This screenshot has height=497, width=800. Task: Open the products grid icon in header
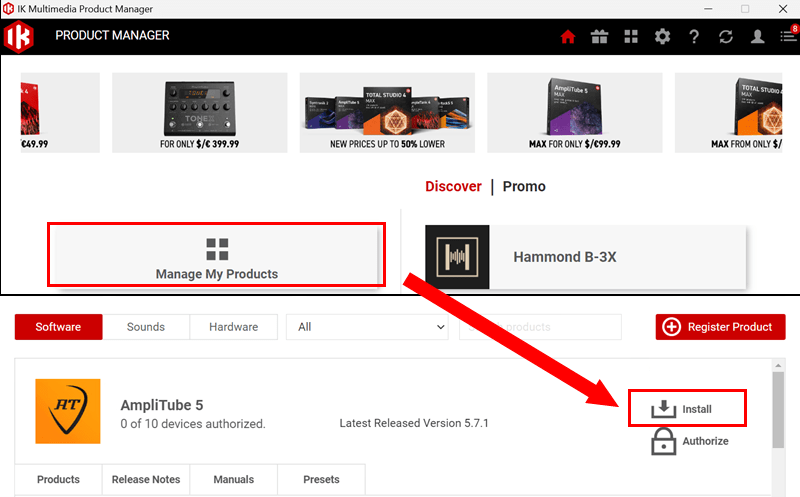coord(631,36)
